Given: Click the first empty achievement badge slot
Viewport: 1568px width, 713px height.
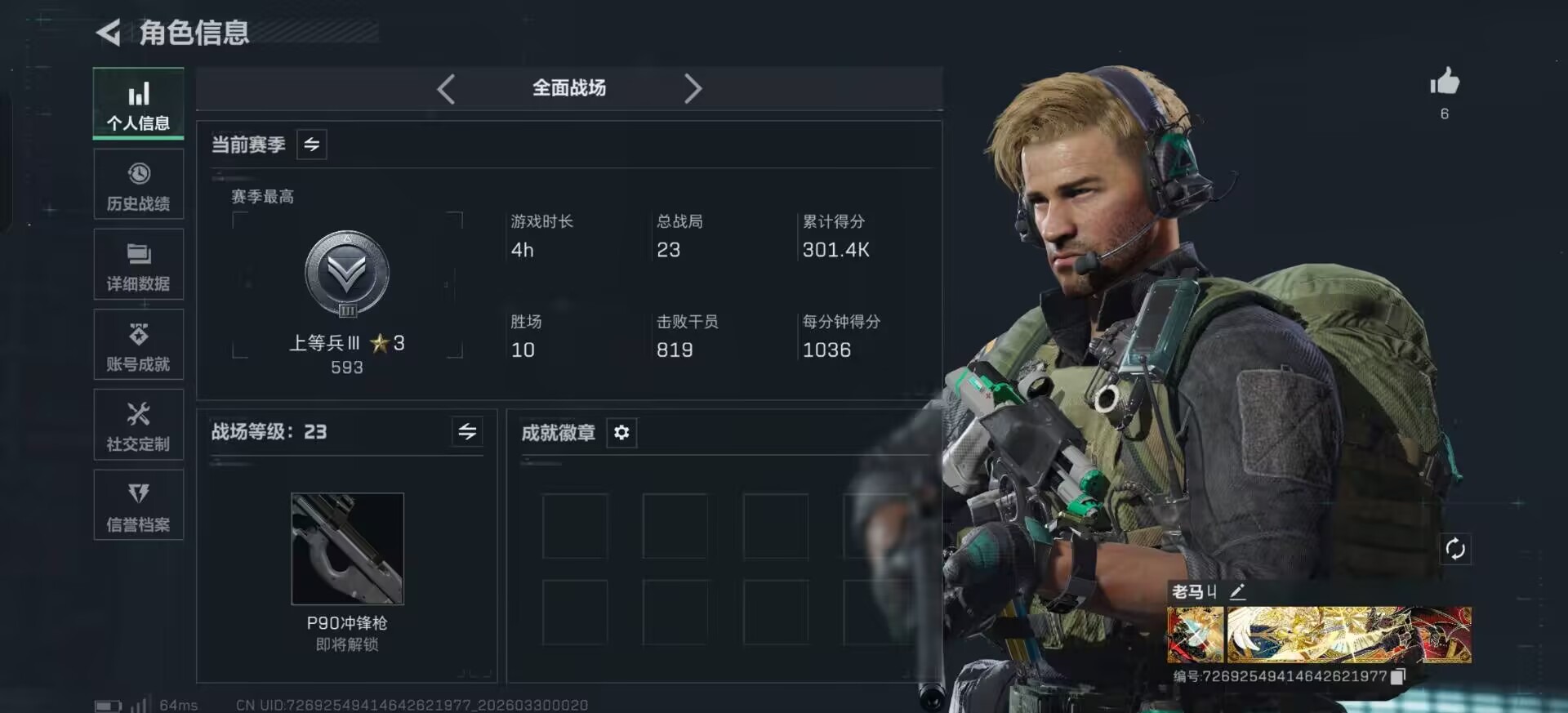Looking at the screenshot, I should point(575,526).
